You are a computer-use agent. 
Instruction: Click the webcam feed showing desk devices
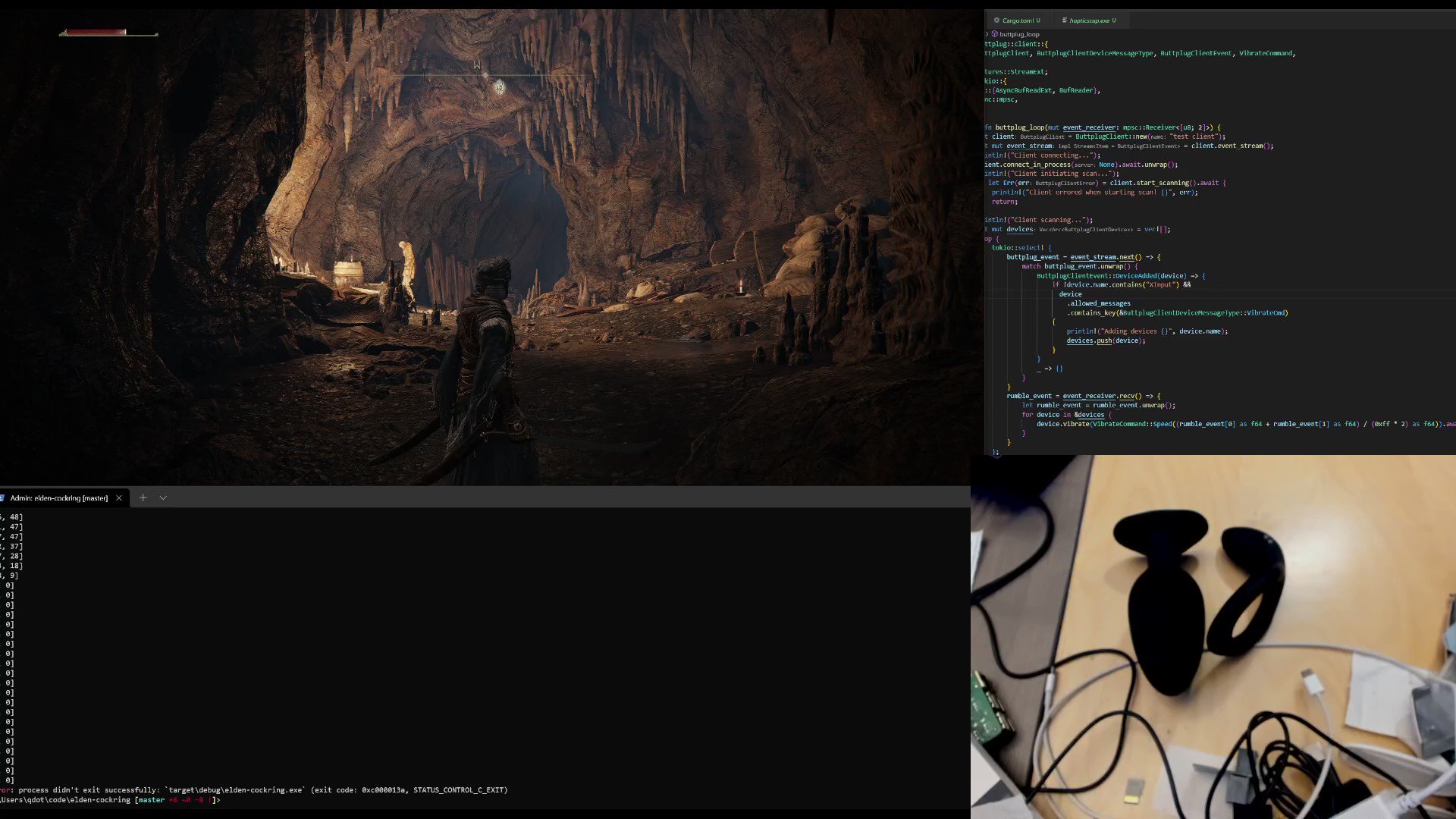click(x=1213, y=637)
